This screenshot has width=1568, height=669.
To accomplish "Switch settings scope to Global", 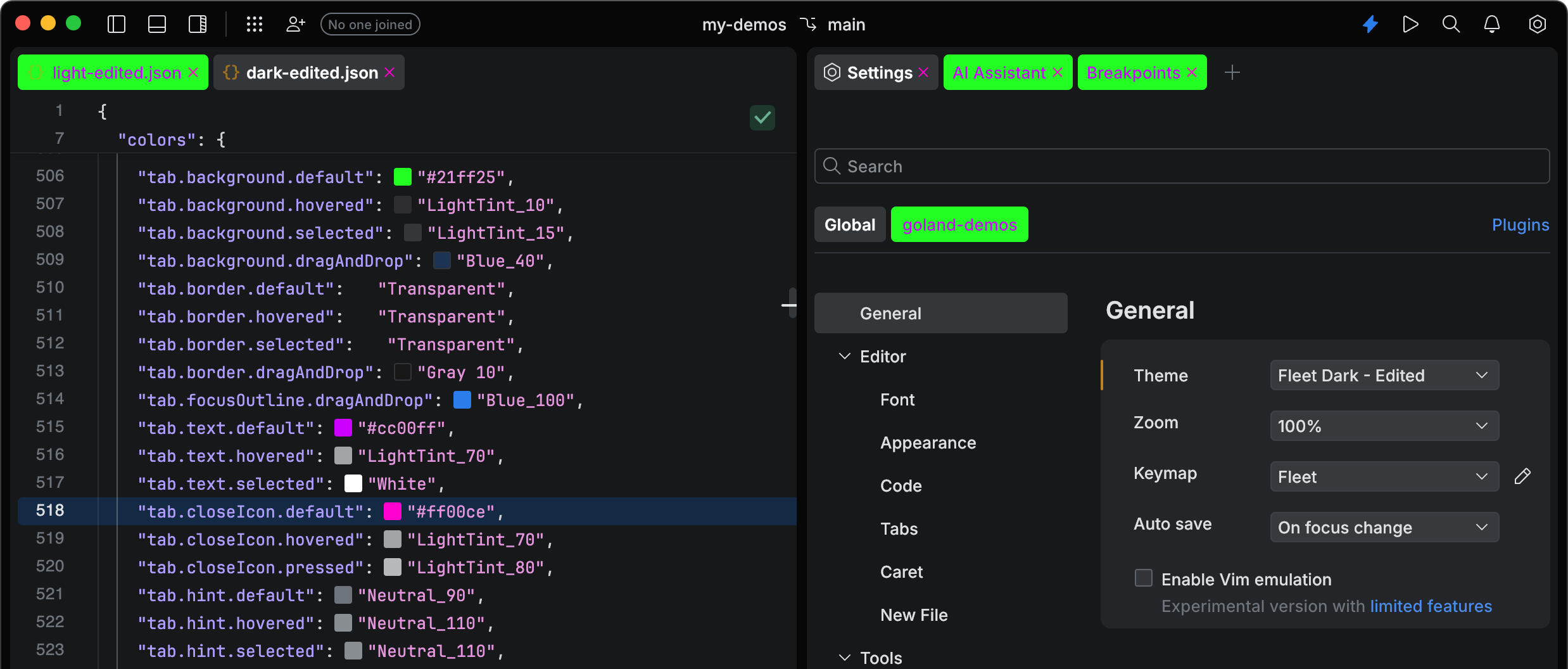I will coord(849,224).
